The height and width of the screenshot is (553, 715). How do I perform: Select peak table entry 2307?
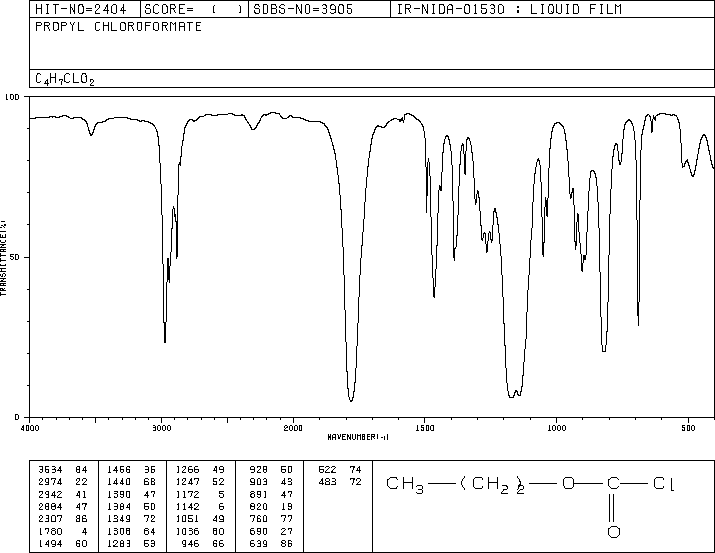[x=63, y=519]
